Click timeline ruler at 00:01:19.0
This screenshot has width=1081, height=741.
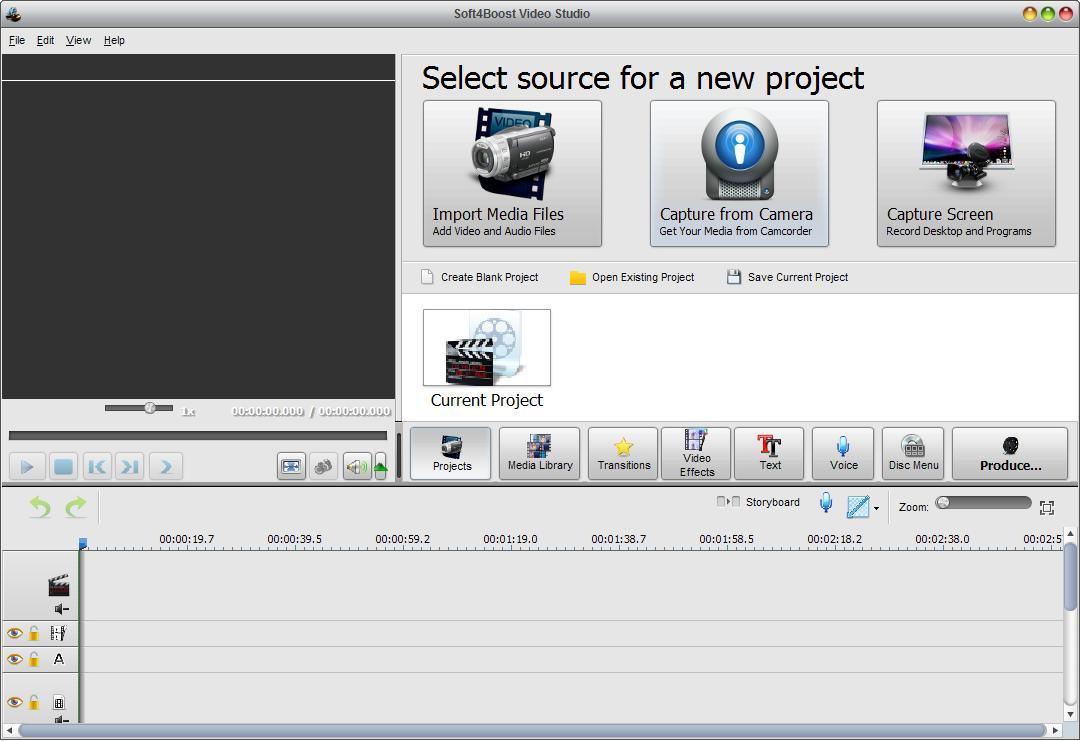(x=510, y=539)
